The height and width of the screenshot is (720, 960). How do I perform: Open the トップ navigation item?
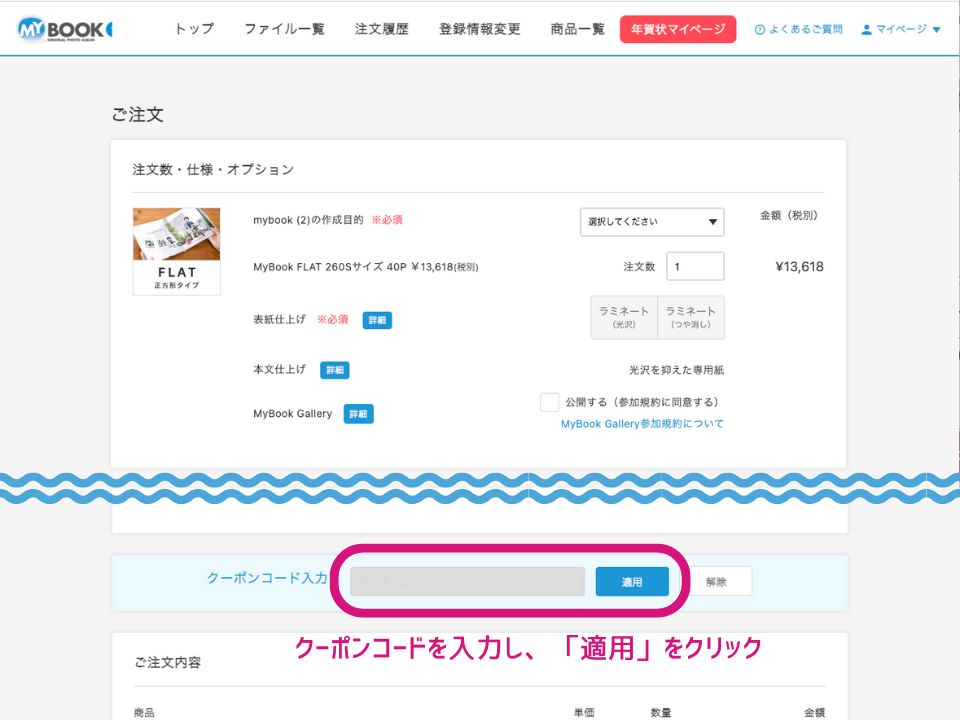194,29
